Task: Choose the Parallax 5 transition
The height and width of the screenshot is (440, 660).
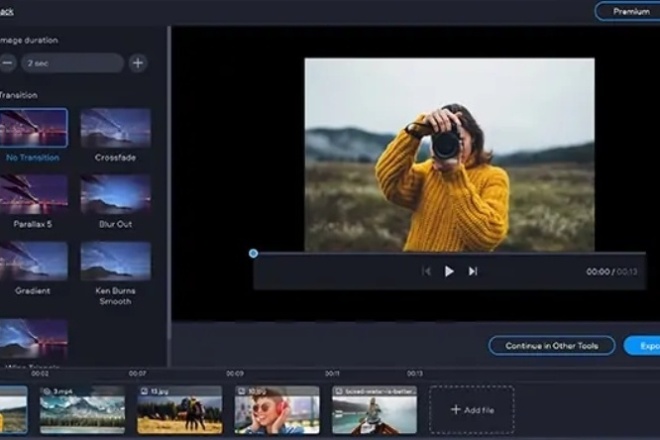Action: [34, 194]
